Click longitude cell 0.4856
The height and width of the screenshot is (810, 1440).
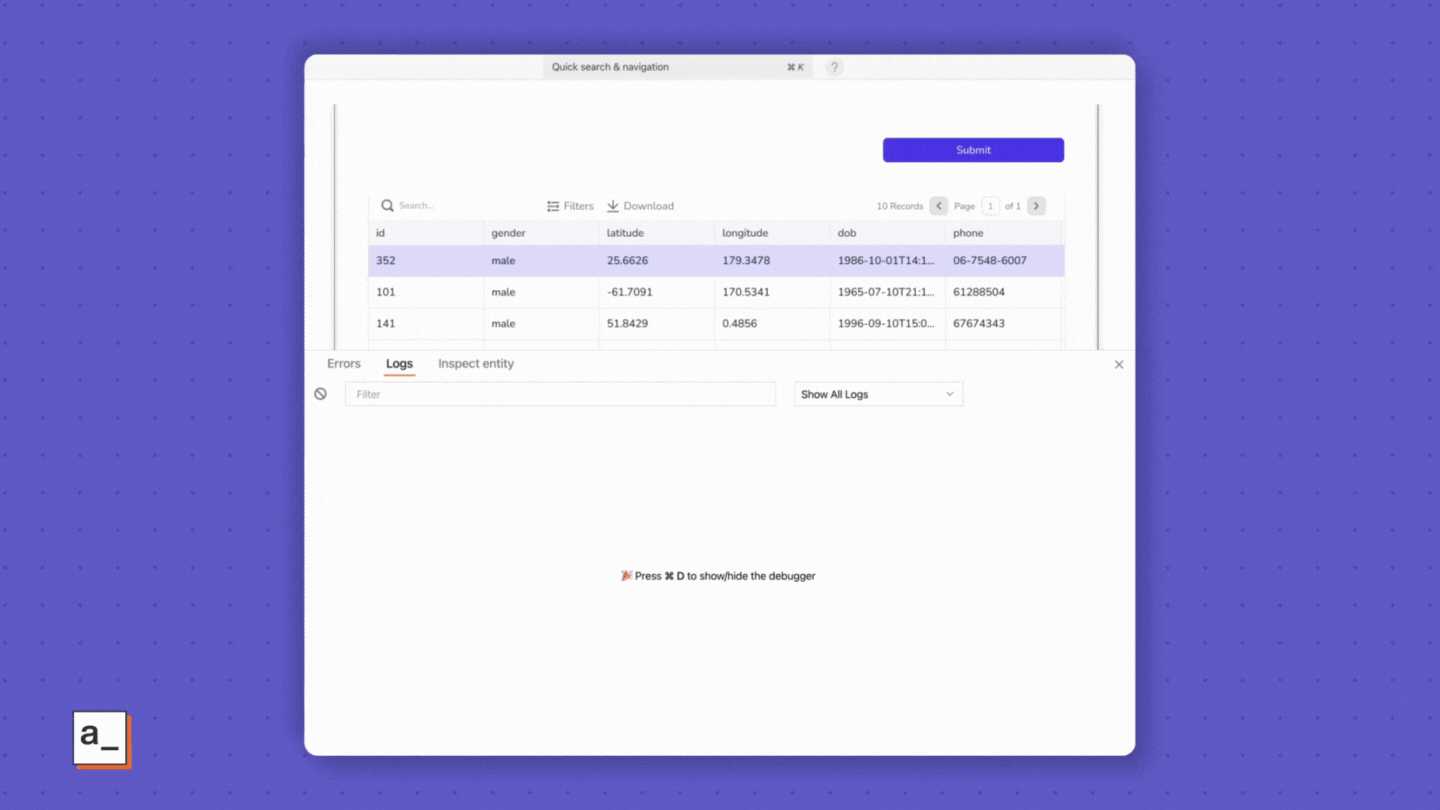pos(739,324)
